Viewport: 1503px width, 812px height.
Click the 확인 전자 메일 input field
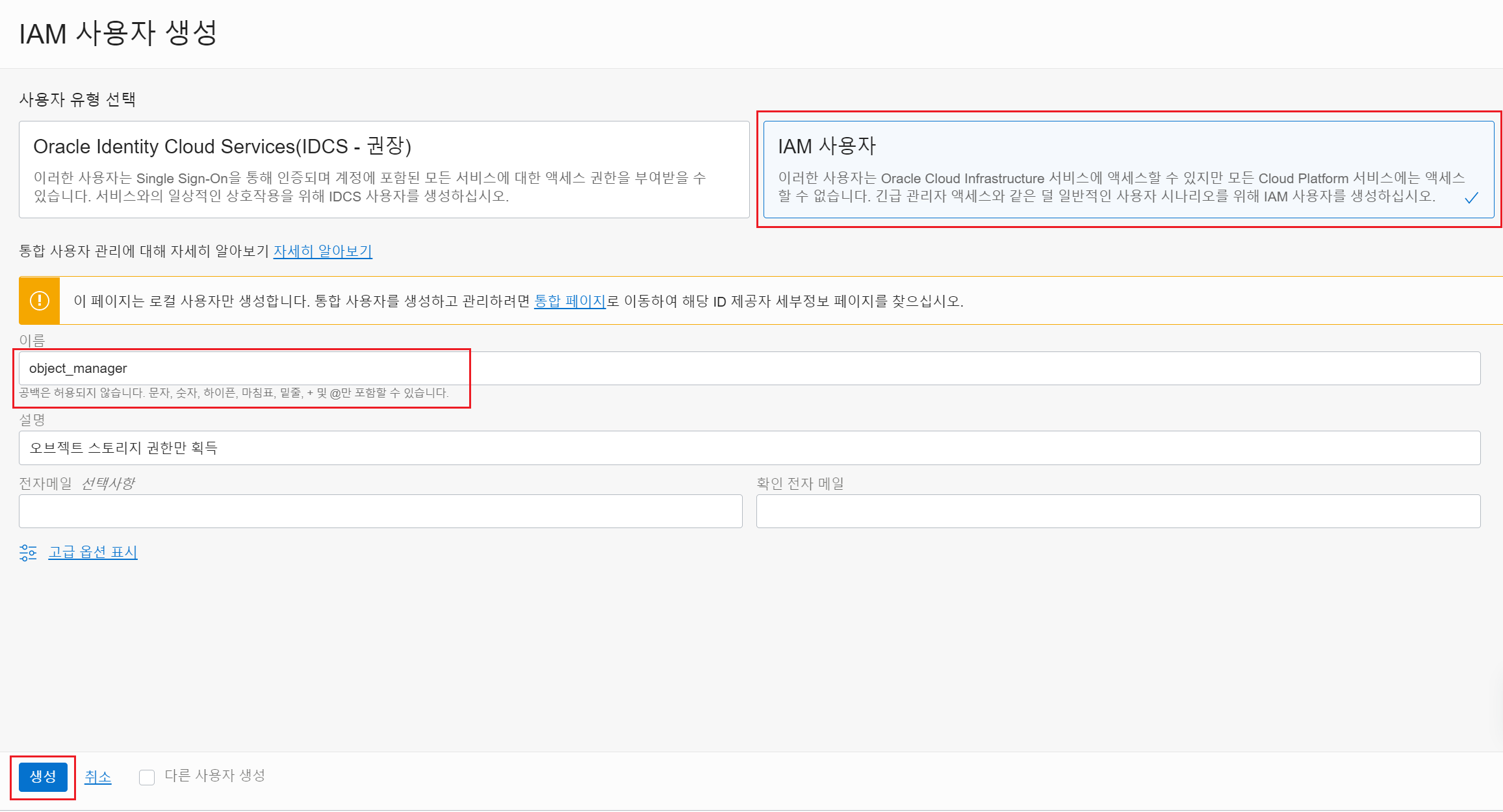pos(1118,511)
